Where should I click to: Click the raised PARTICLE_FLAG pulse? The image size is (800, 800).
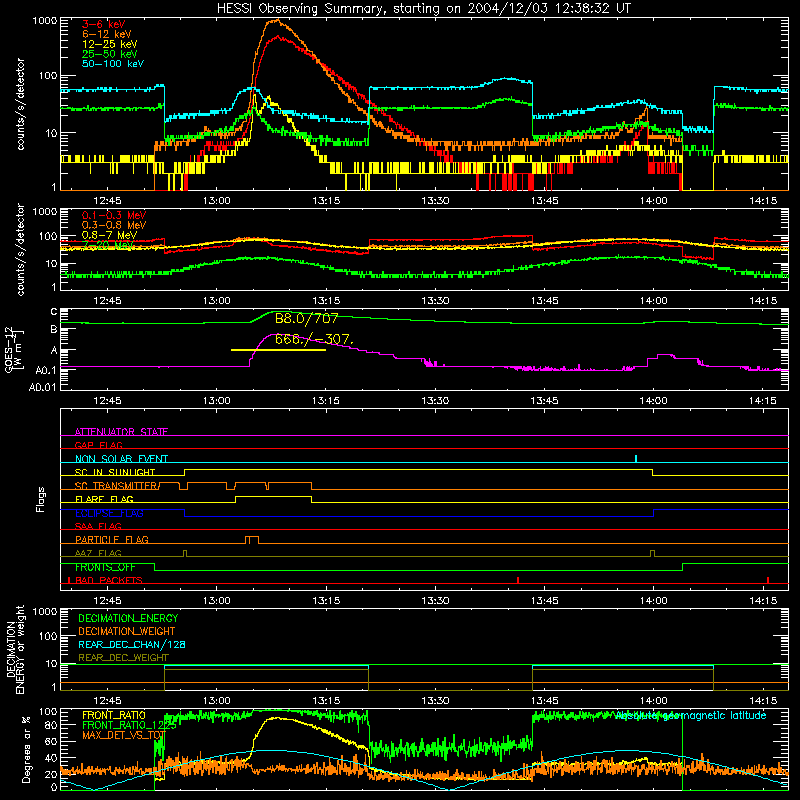coord(252,540)
